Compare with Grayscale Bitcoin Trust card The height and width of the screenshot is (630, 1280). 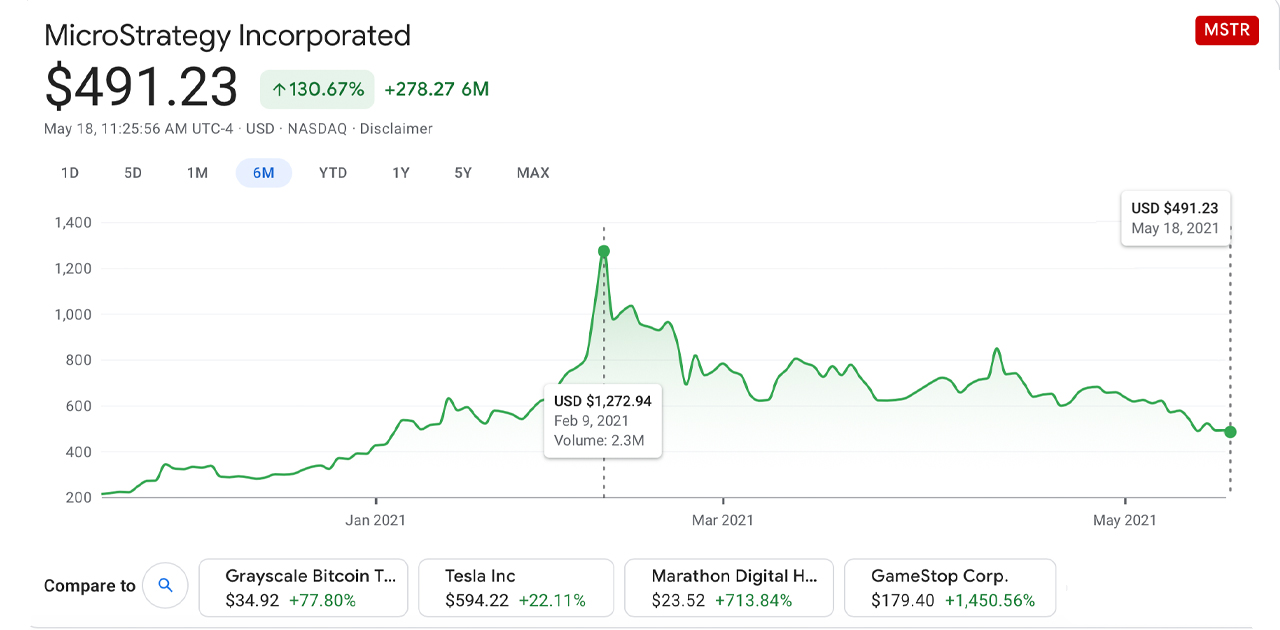pyautogui.click(x=304, y=588)
